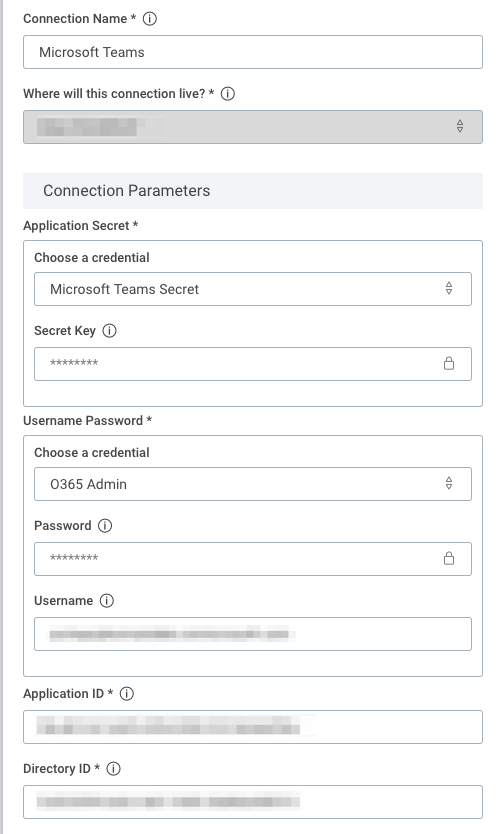The height and width of the screenshot is (834, 500).
Task: Open the O365 Admin credential dropdown
Action: click(253, 484)
